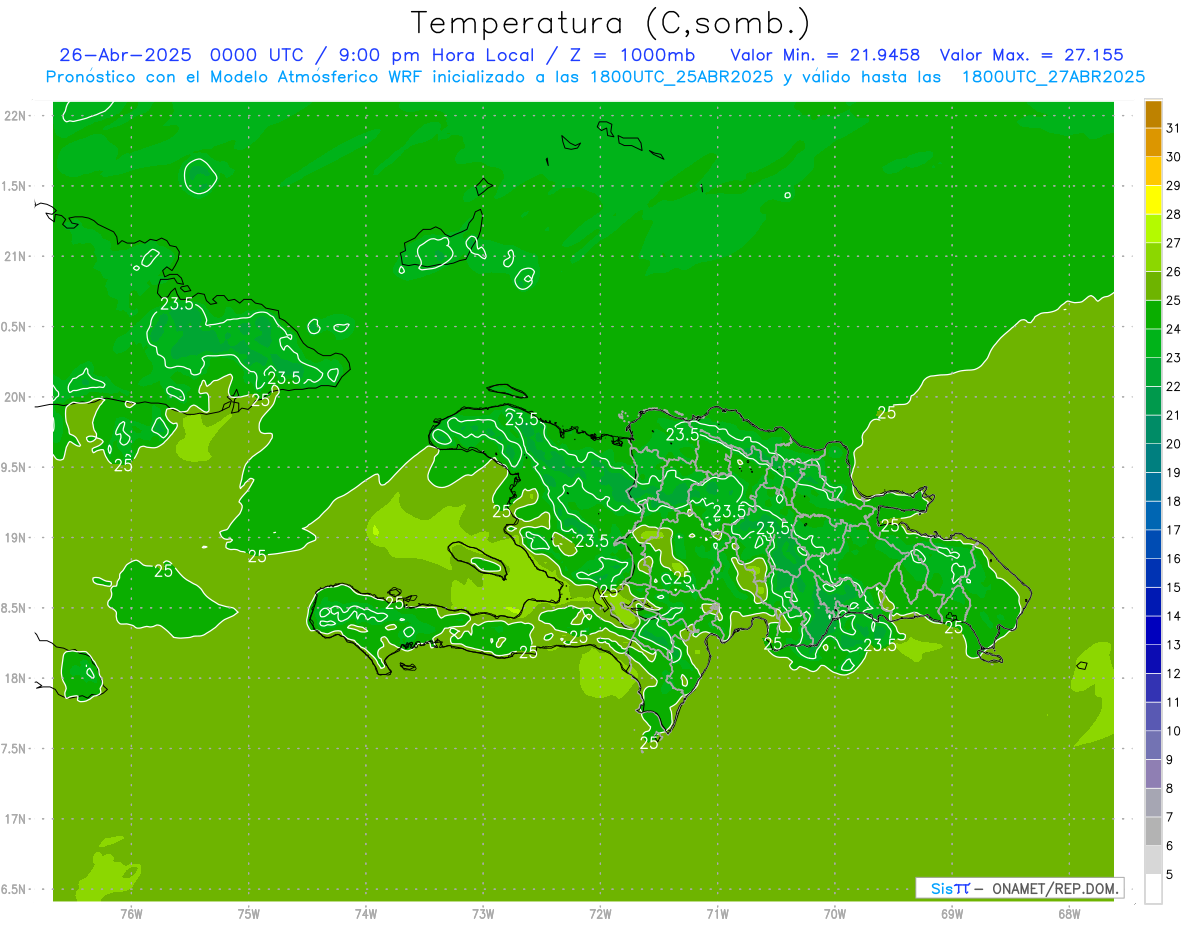
Task: Click the 70W longitude label
Action: click(835, 913)
